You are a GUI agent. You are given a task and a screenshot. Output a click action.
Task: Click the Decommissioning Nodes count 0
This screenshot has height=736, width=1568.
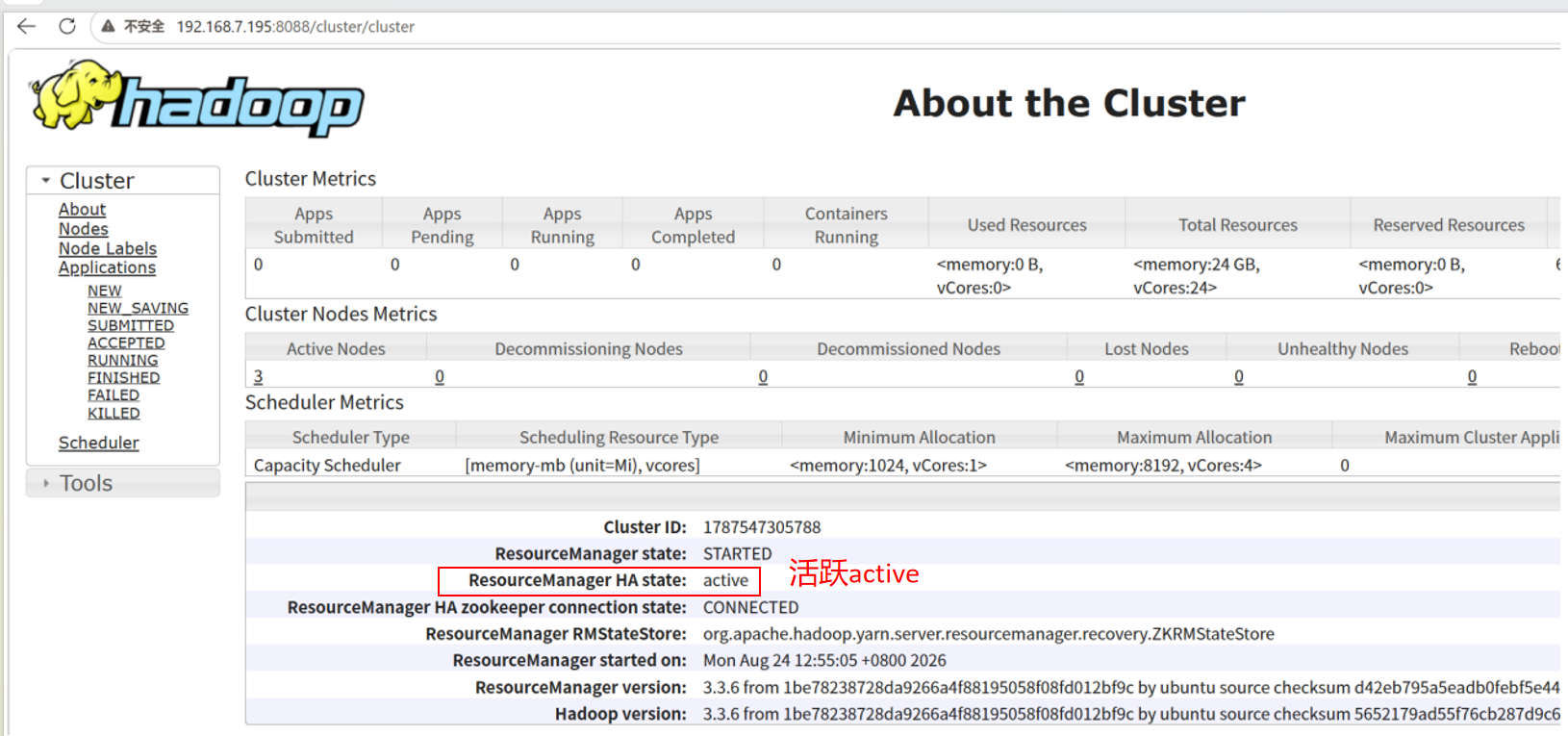tap(440, 376)
